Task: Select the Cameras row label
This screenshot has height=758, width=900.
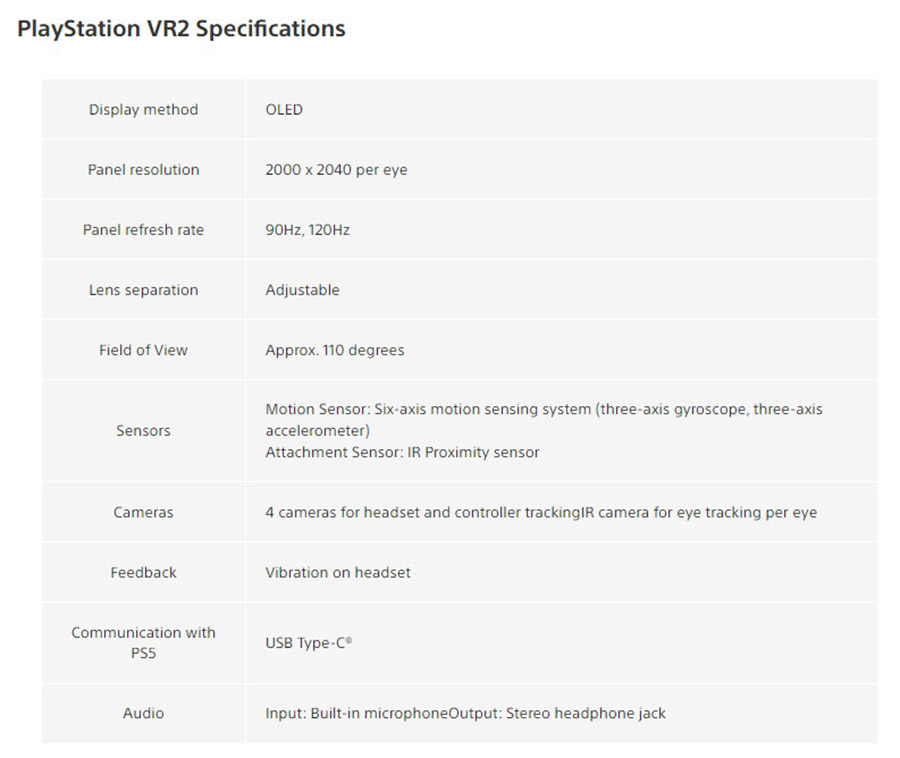Action: pyautogui.click(x=143, y=512)
